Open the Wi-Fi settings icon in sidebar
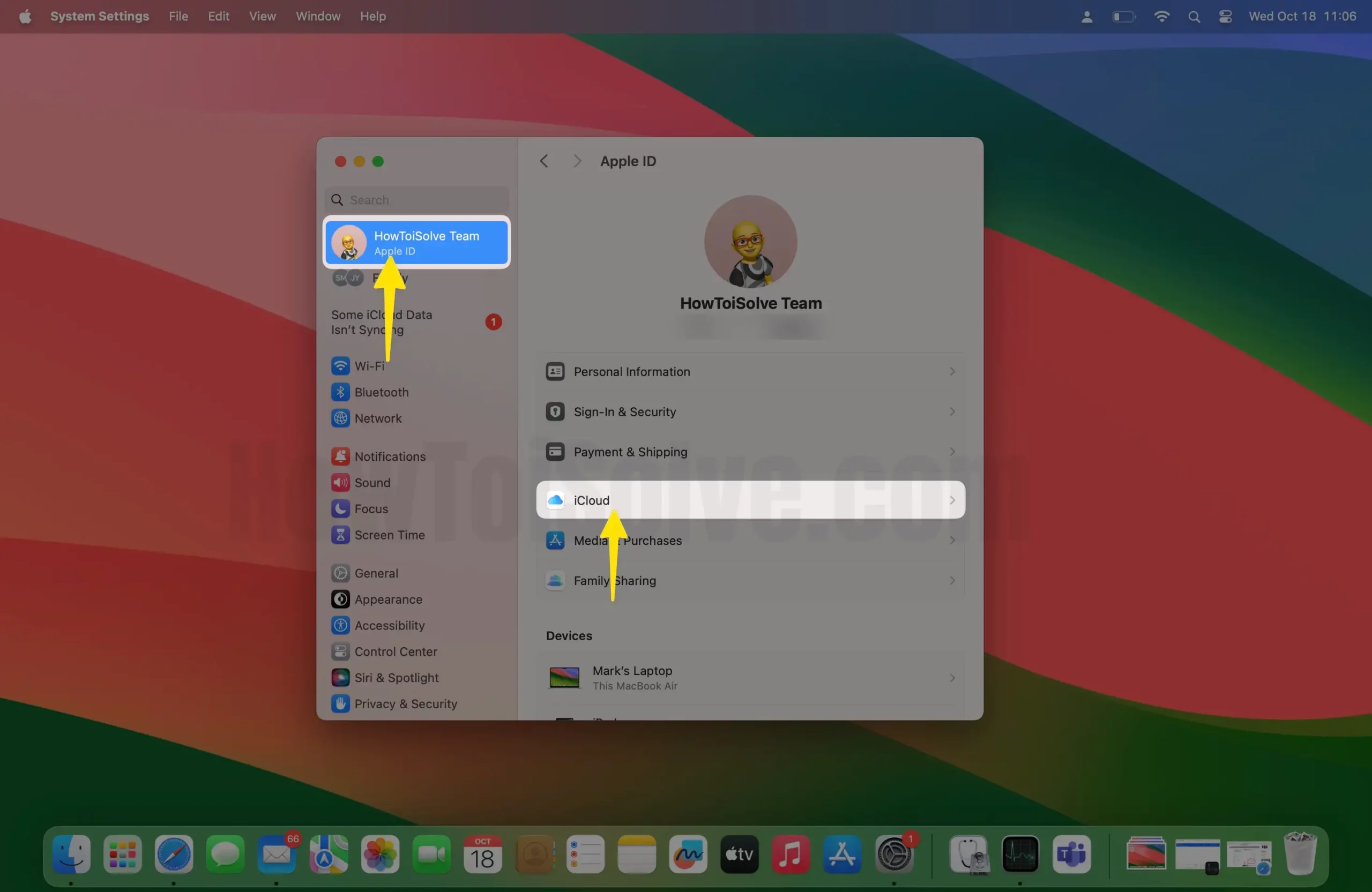The width and height of the screenshot is (1372, 892). (340, 366)
